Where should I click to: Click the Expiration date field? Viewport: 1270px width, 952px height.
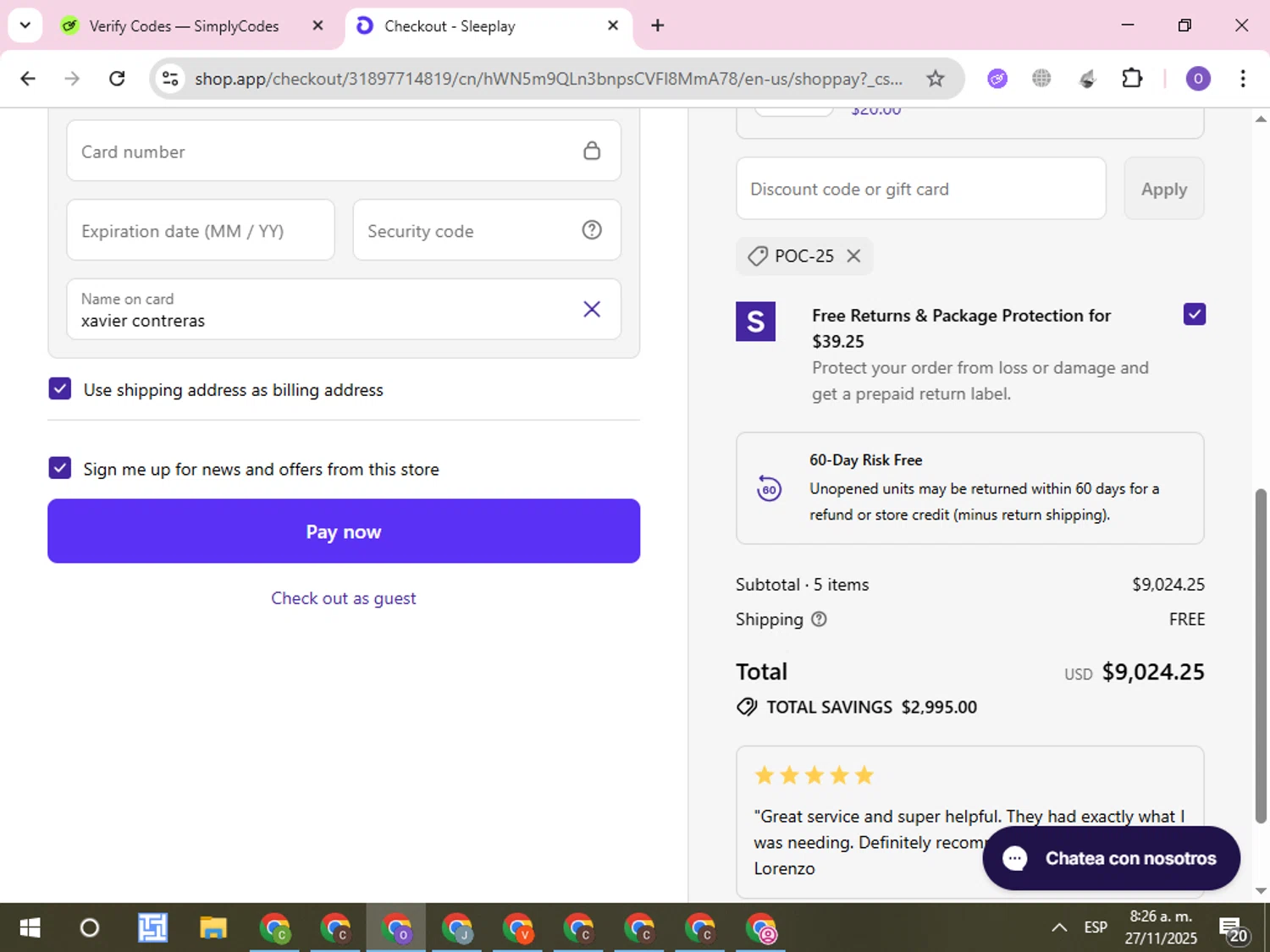pos(201,230)
